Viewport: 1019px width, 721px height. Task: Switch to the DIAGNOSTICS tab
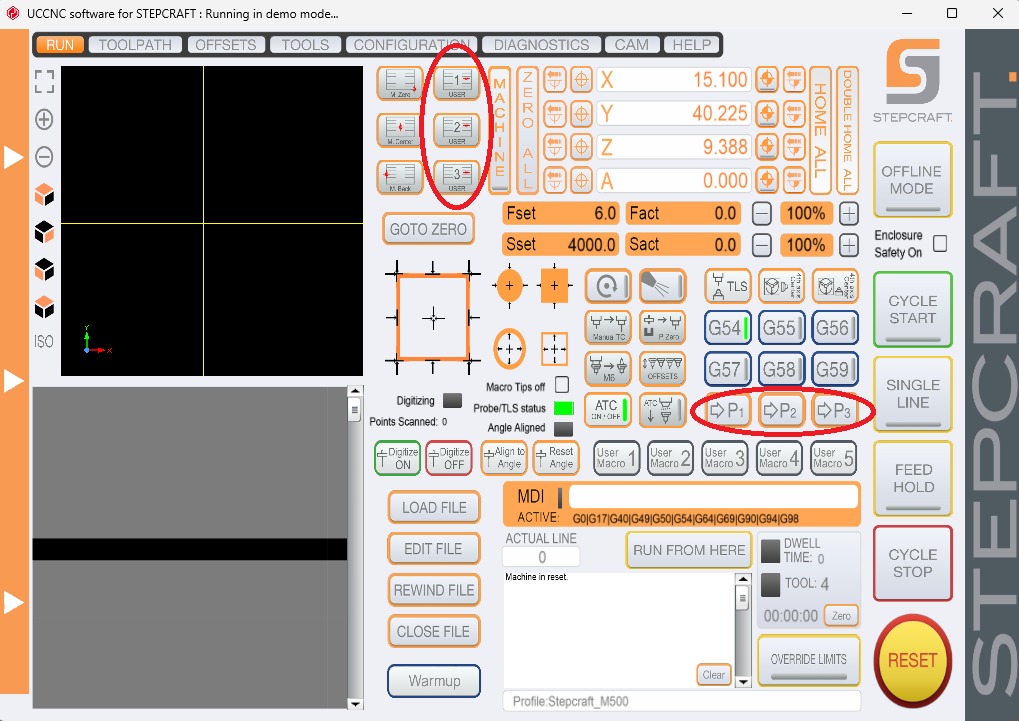pyautogui.click(x=541, y=45)
